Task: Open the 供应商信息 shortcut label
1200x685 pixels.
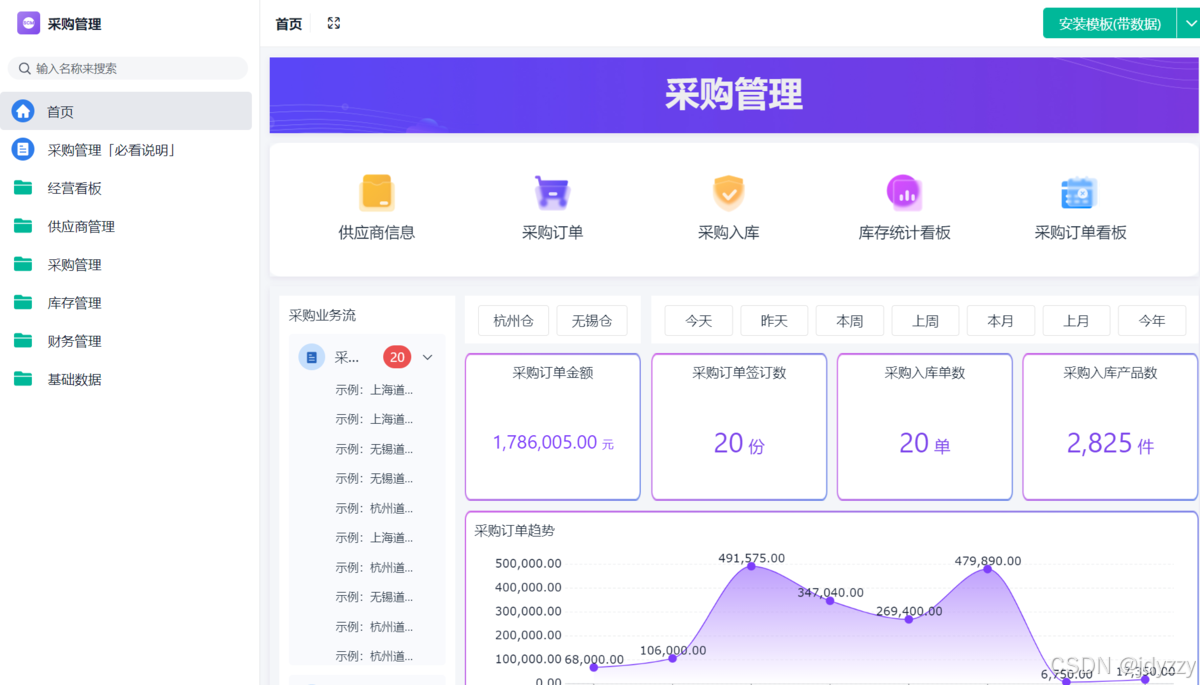Action: click(x=377, y=232)
